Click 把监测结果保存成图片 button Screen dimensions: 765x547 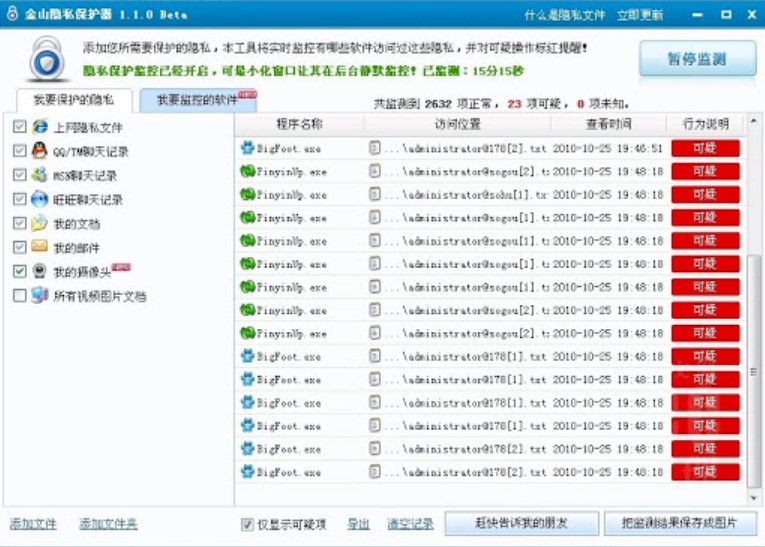680,524
